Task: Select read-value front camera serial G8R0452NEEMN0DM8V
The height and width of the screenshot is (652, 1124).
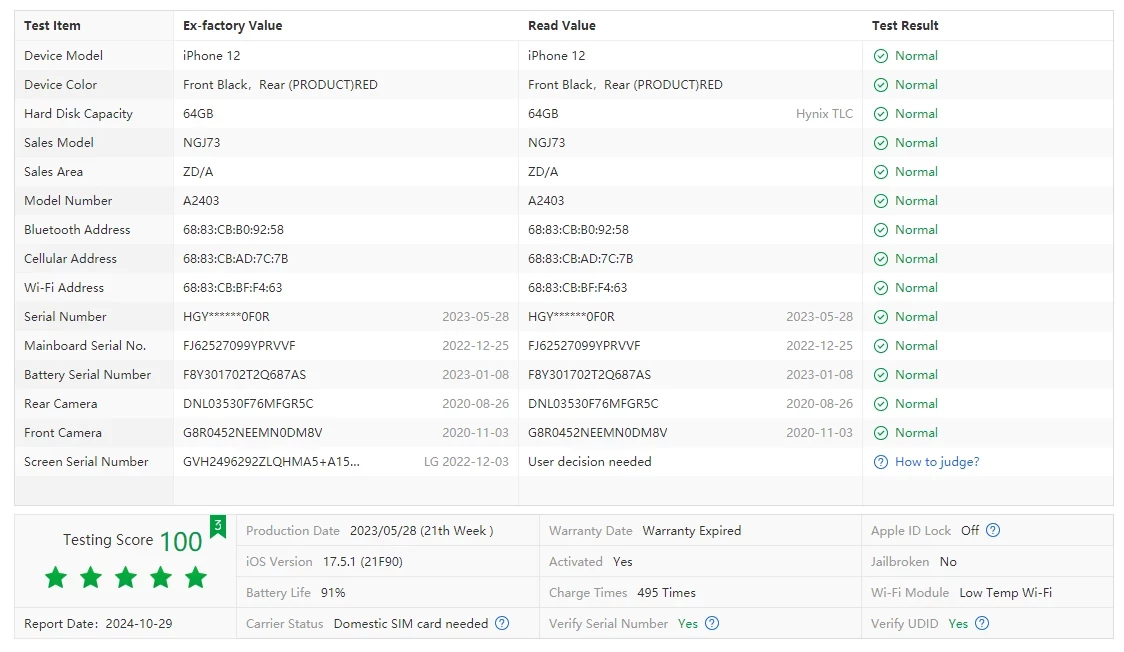Action: (x=598, y=433)
